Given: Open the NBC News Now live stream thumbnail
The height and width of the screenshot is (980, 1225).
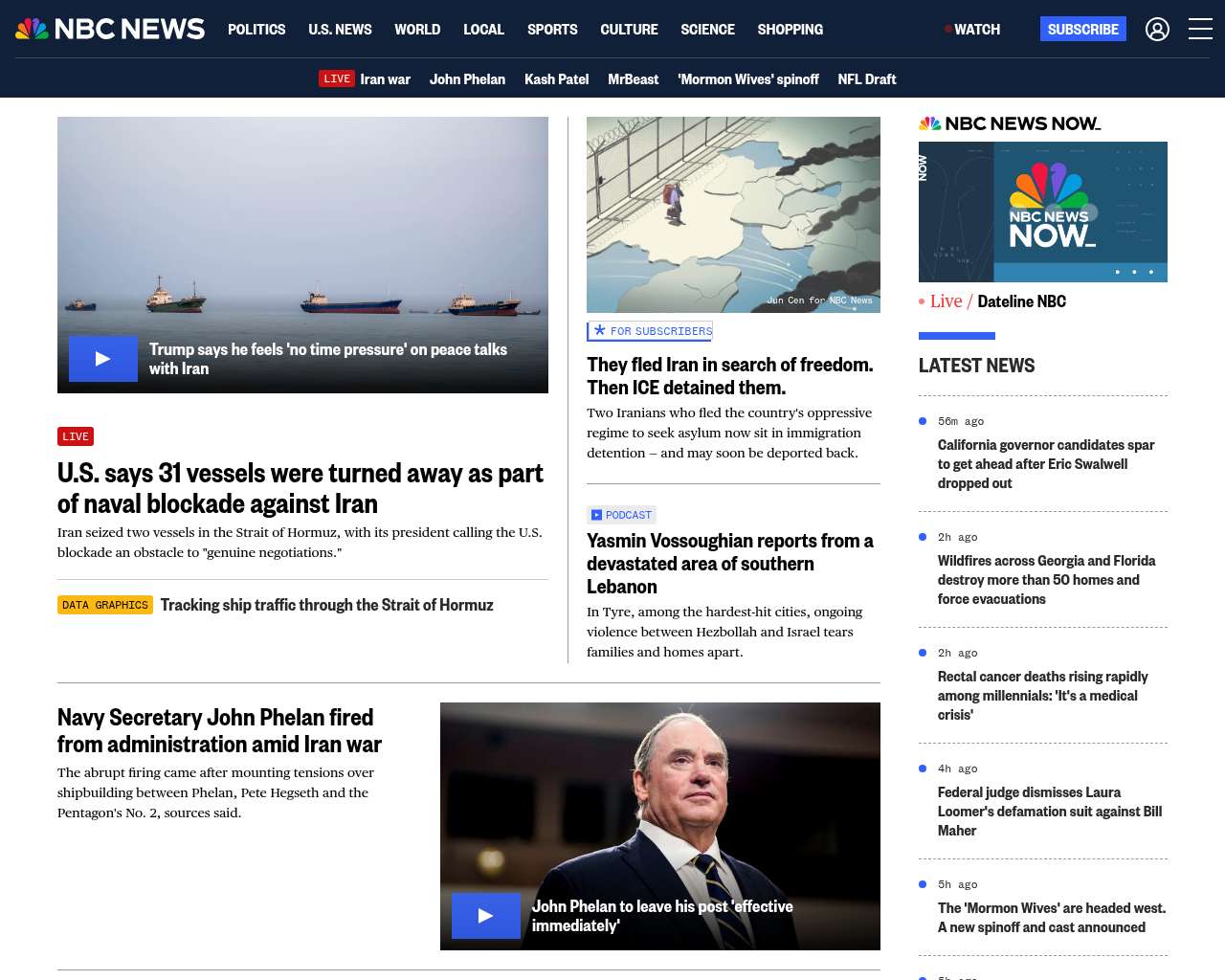Looking at the screenshot, I should 1042,212.
